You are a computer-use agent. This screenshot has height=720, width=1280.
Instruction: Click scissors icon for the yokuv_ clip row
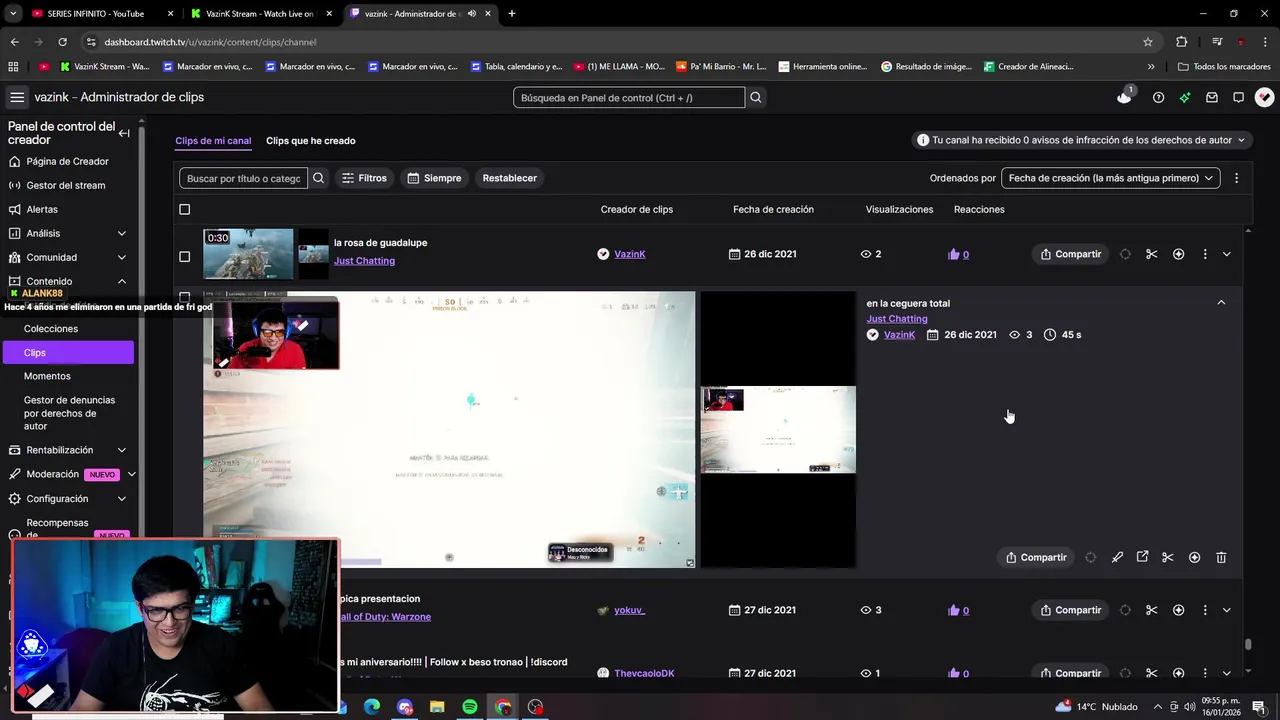point(1151,610)
